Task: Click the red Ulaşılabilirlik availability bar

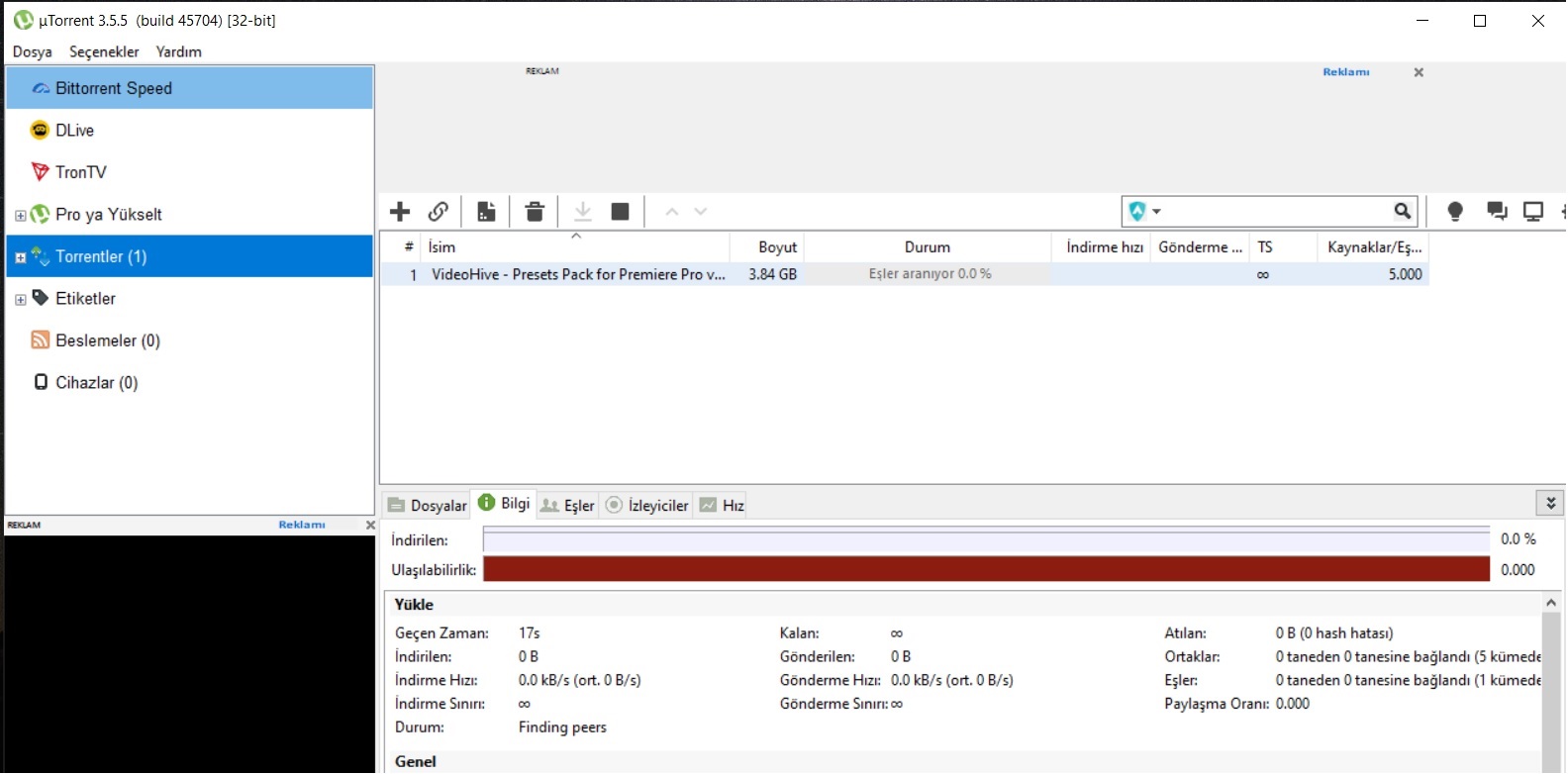Action: (x=986, y=569)
